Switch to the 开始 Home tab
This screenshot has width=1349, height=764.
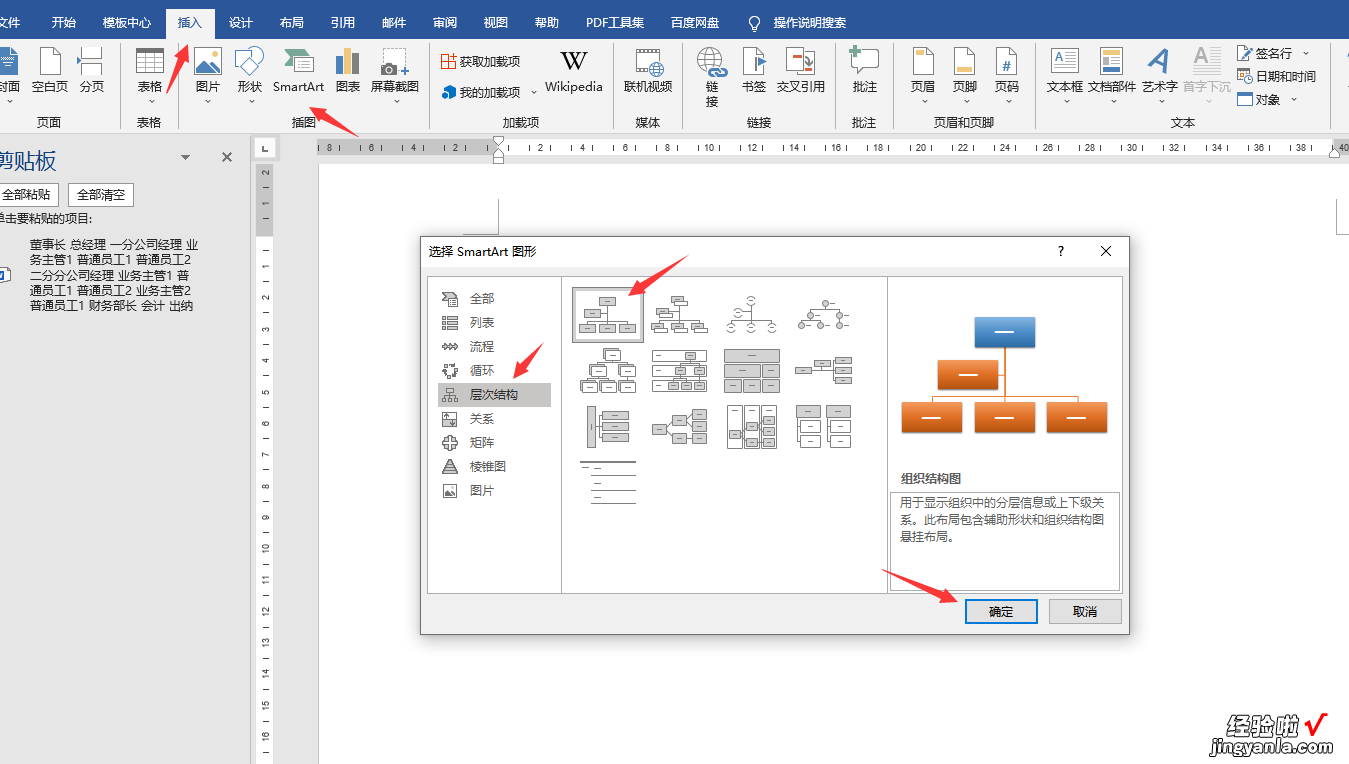63,22
